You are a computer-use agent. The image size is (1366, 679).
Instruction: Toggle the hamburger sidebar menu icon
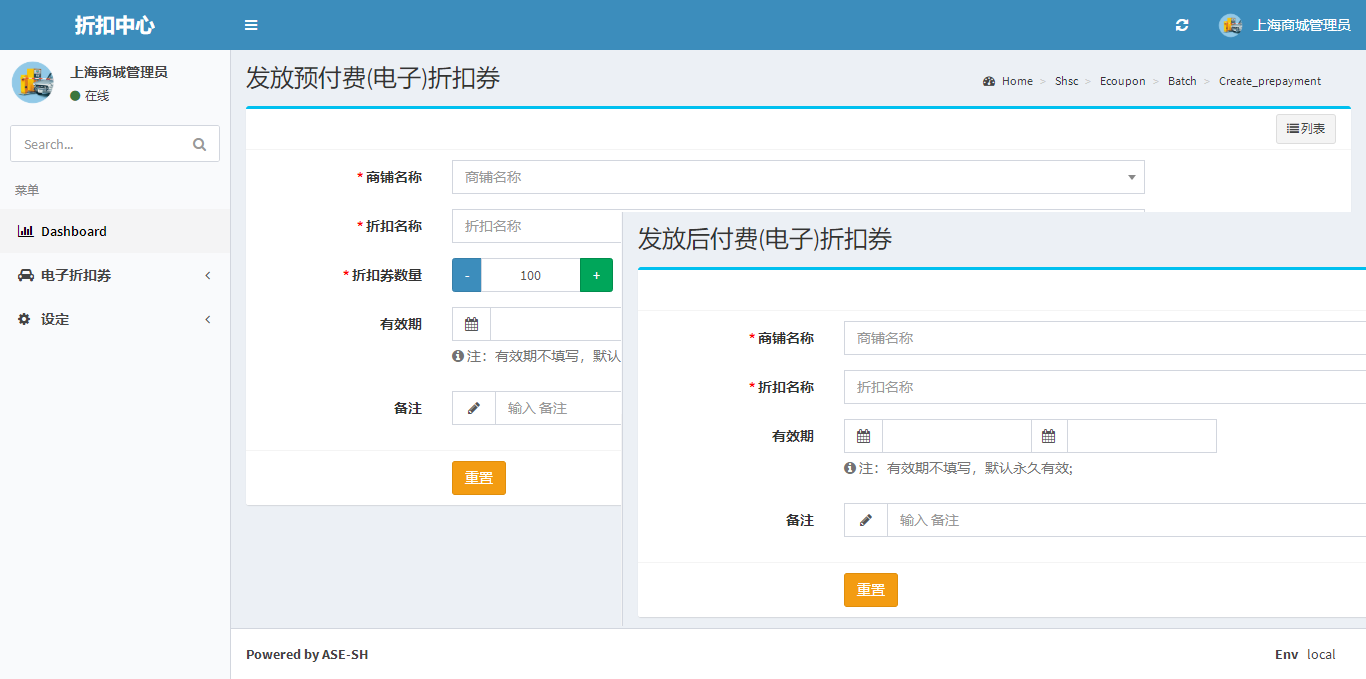[251, 25]
